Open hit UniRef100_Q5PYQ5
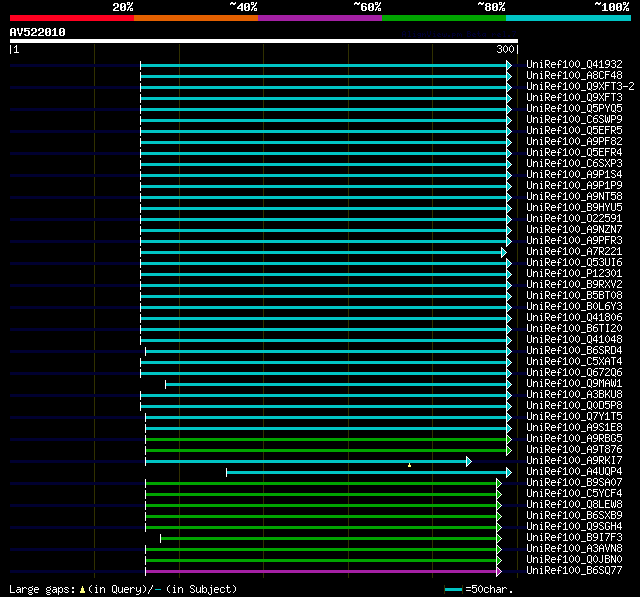This screenshot has width=640, height=597. pyautogui.click(x=574, y=109)
